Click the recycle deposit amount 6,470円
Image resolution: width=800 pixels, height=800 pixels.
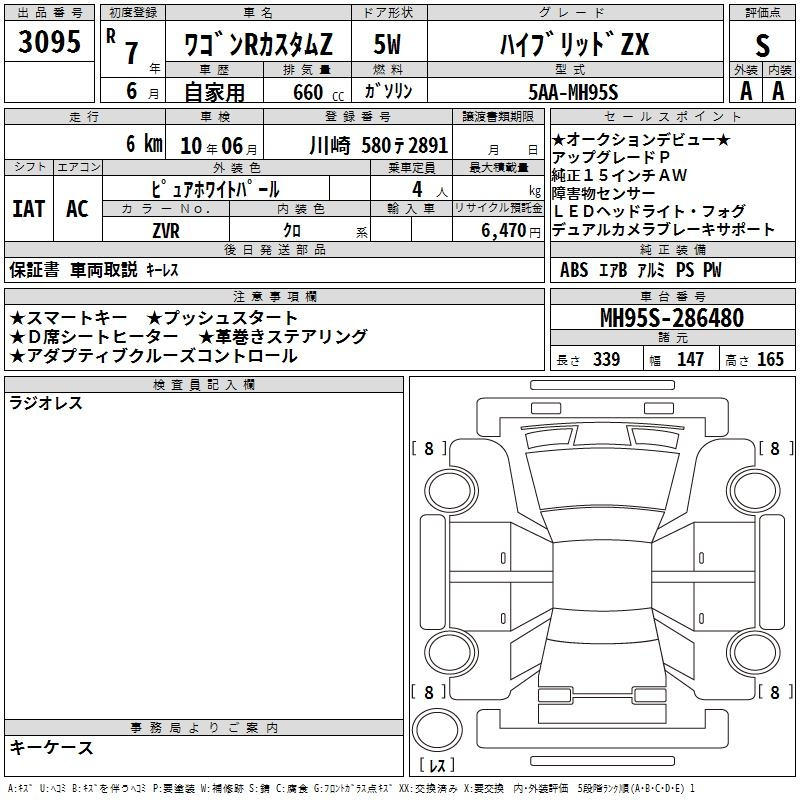(x=511, y=231)
